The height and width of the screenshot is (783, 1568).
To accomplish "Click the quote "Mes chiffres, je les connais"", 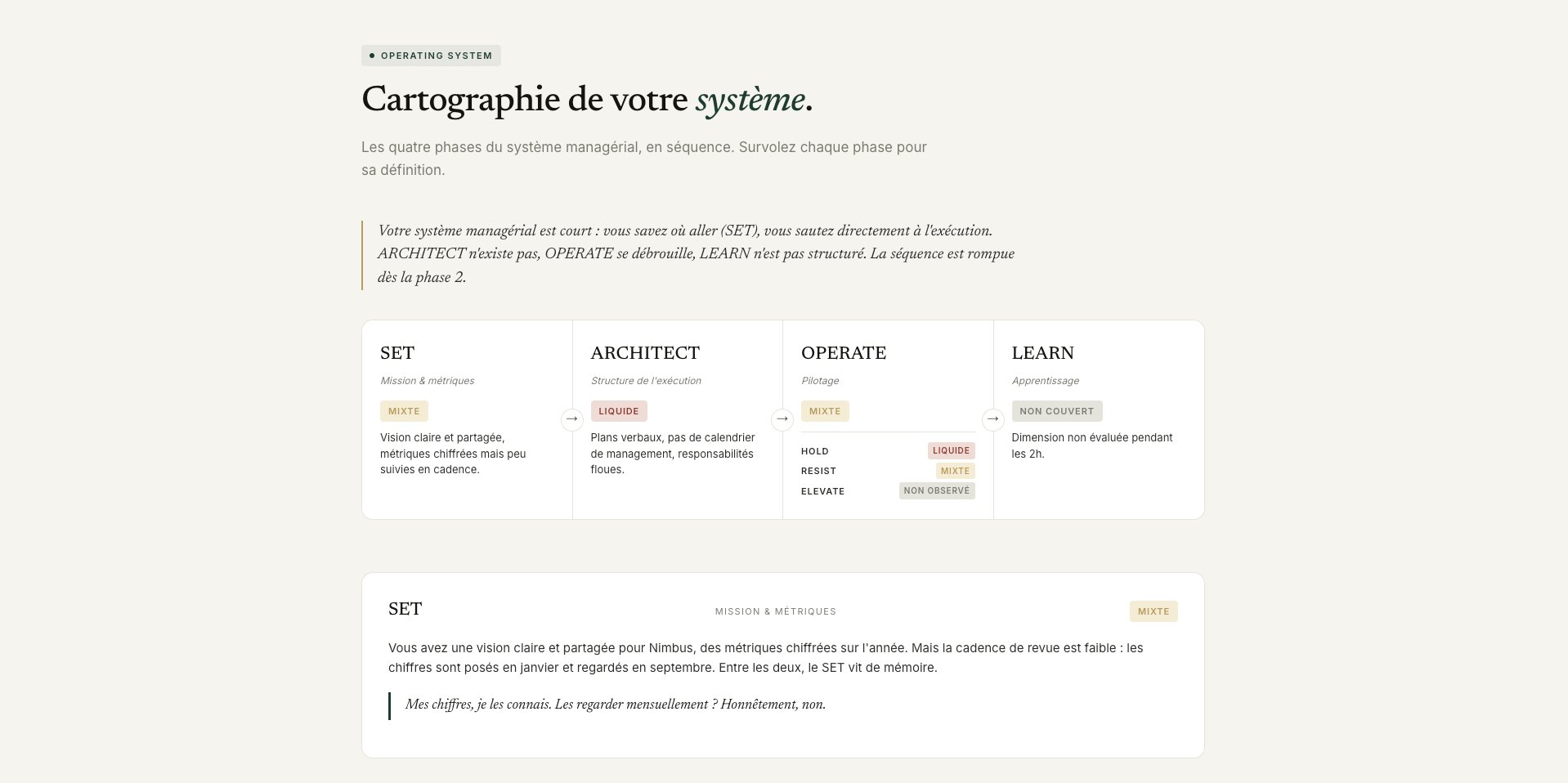I will pos(616,705).
